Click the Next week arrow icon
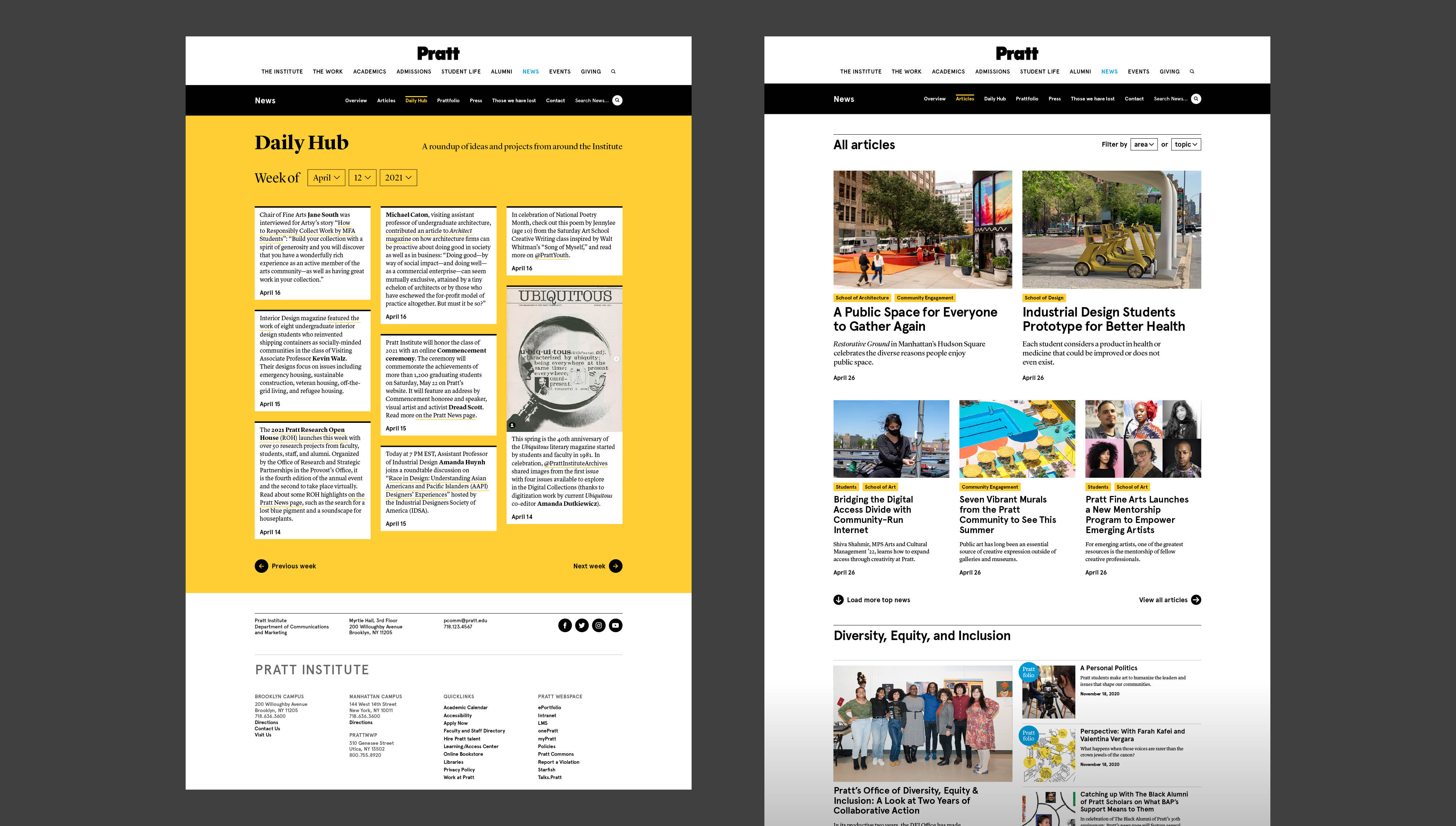 616,565
